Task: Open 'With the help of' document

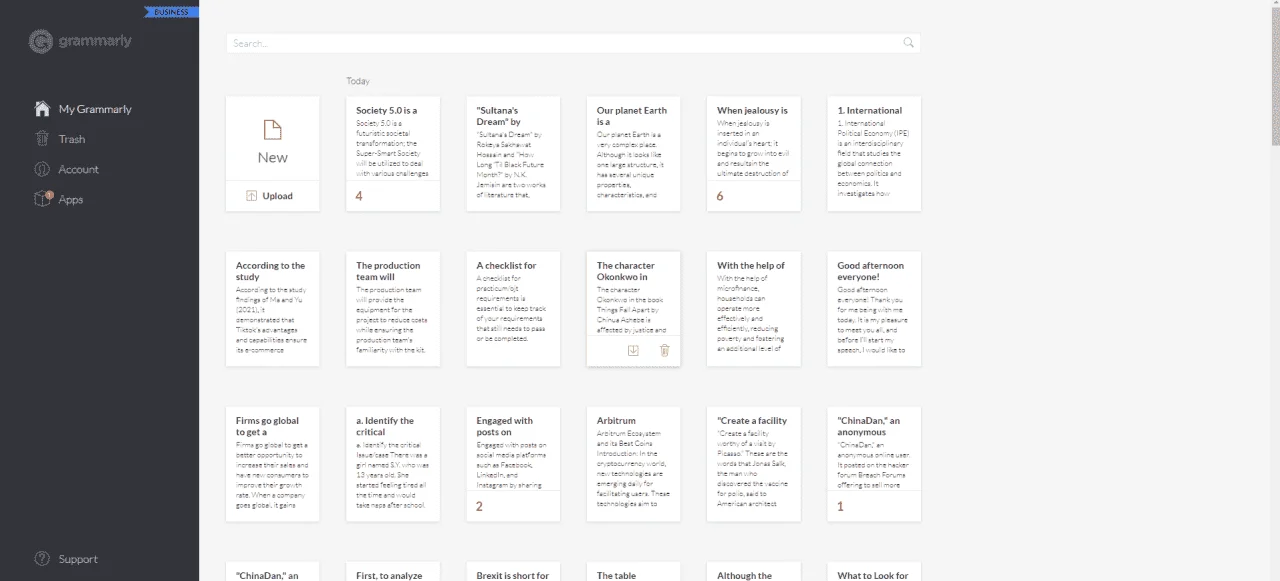Action: [x=753, y=309]
